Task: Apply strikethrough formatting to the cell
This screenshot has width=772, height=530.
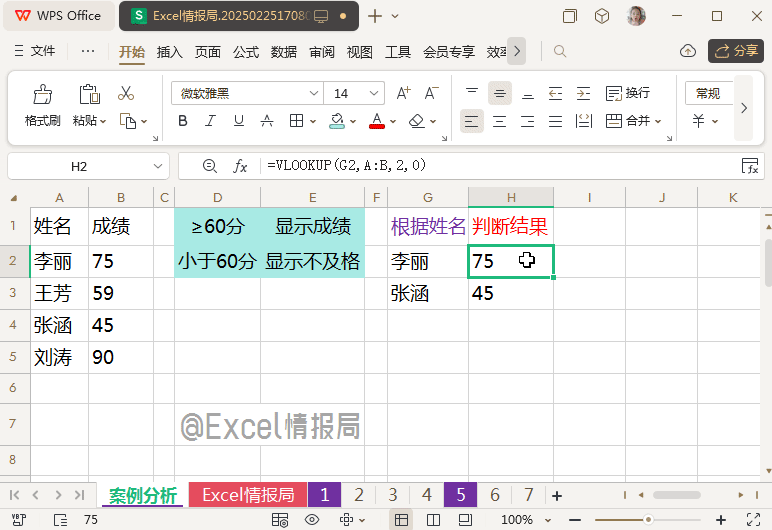Action: [267, 121]
